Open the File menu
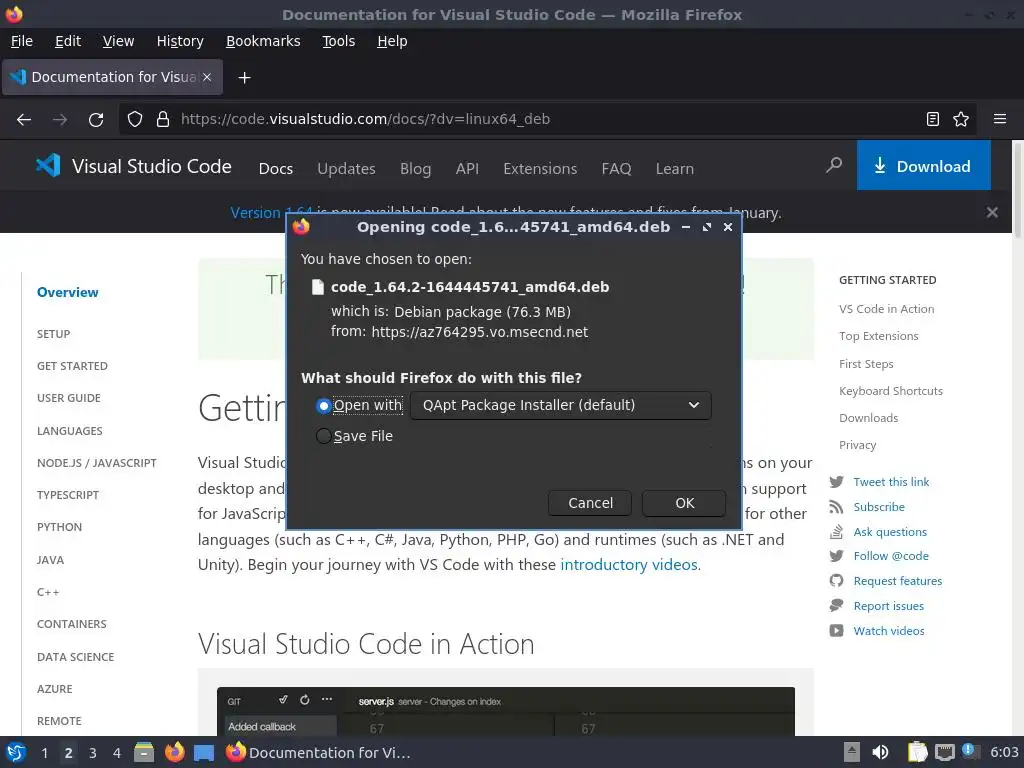Screen dimensions: 1024x768 point(22,41)
